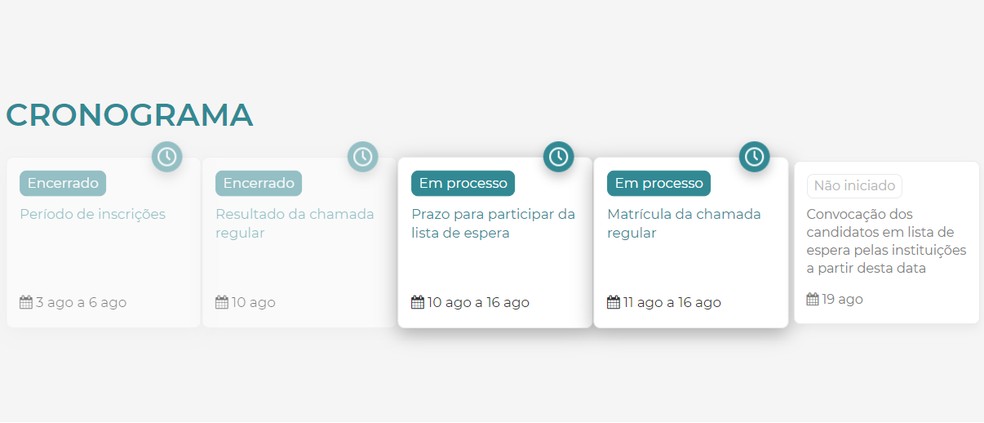Click calendar icon beside 11 ago a 16 ago
This screenshot has height=423, width=984.
click(x=614, y=302)
